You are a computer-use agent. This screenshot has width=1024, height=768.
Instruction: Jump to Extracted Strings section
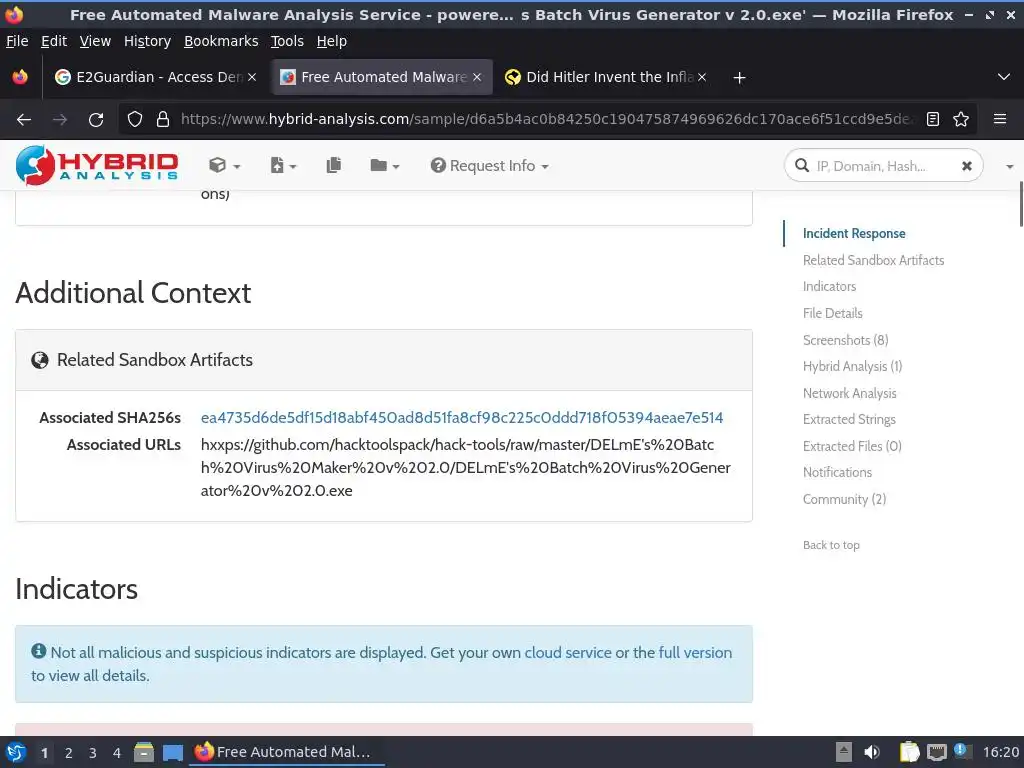click(849, 419)
